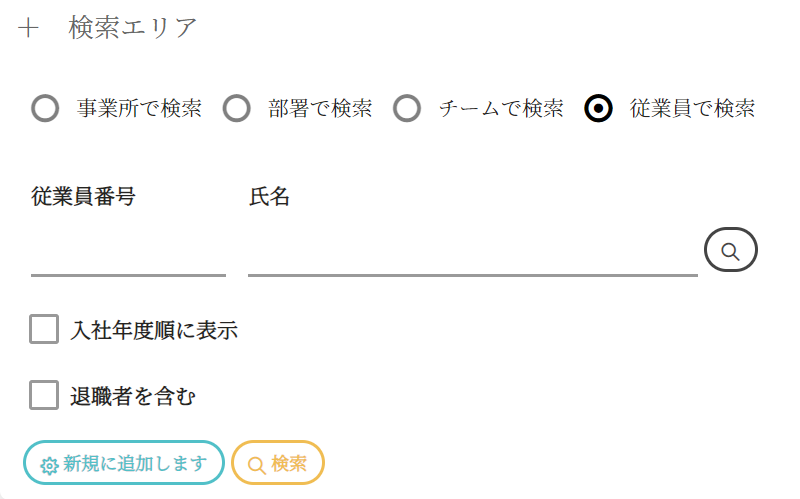Check the 退職者を含む checkbox

44,396
